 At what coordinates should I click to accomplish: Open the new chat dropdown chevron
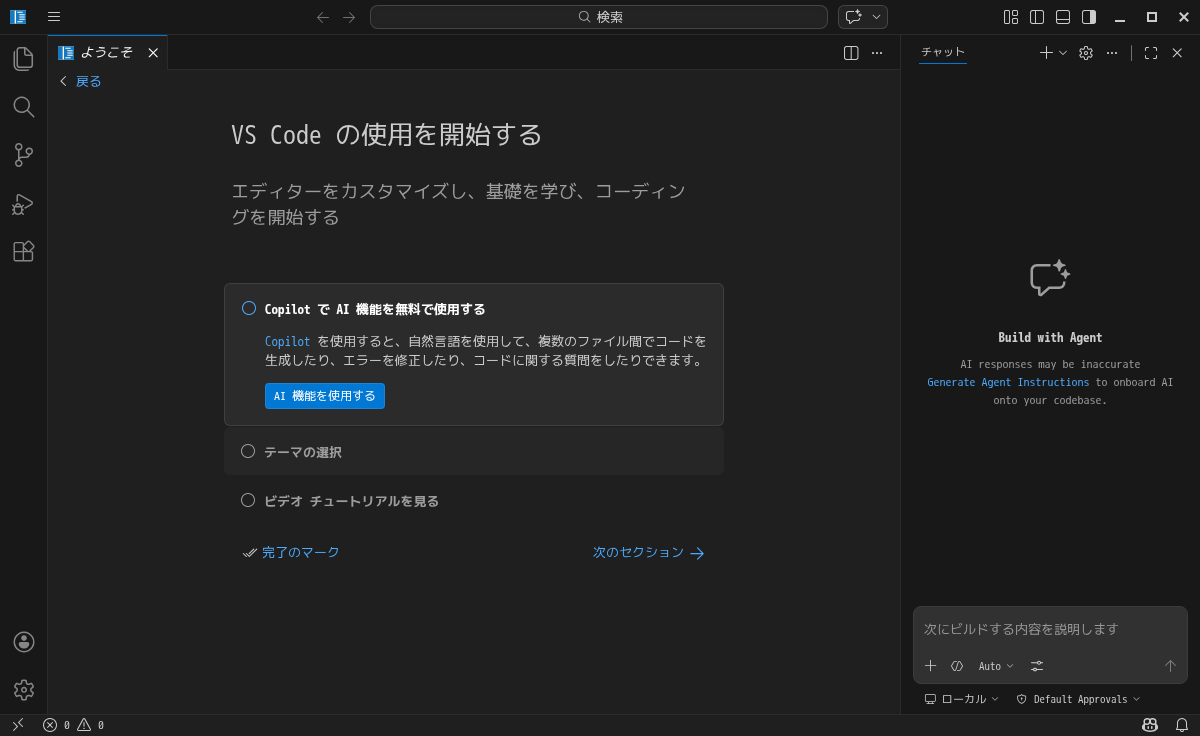click(x=1063, y=53)
